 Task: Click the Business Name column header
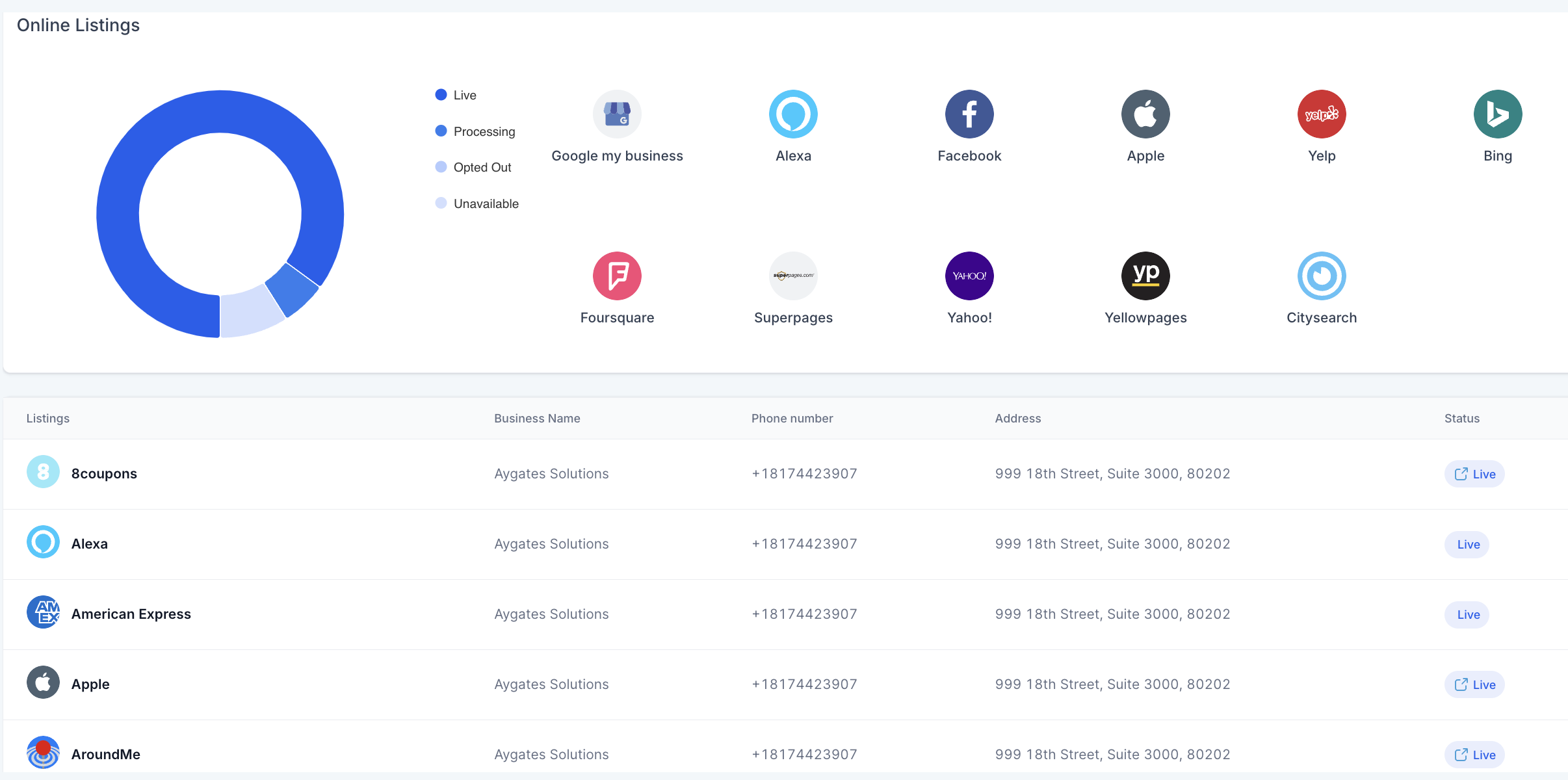(537, 419)
